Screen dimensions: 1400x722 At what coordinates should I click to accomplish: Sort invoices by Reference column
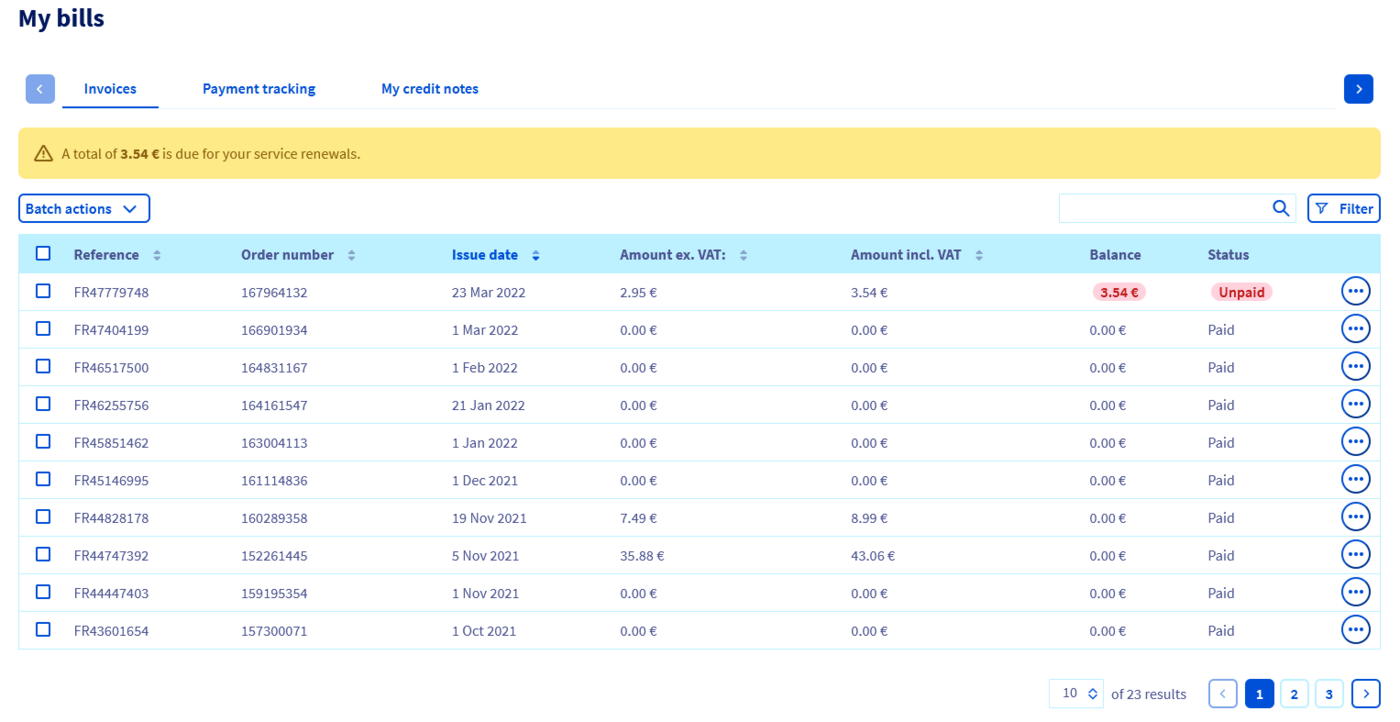[x=157, y=256]
